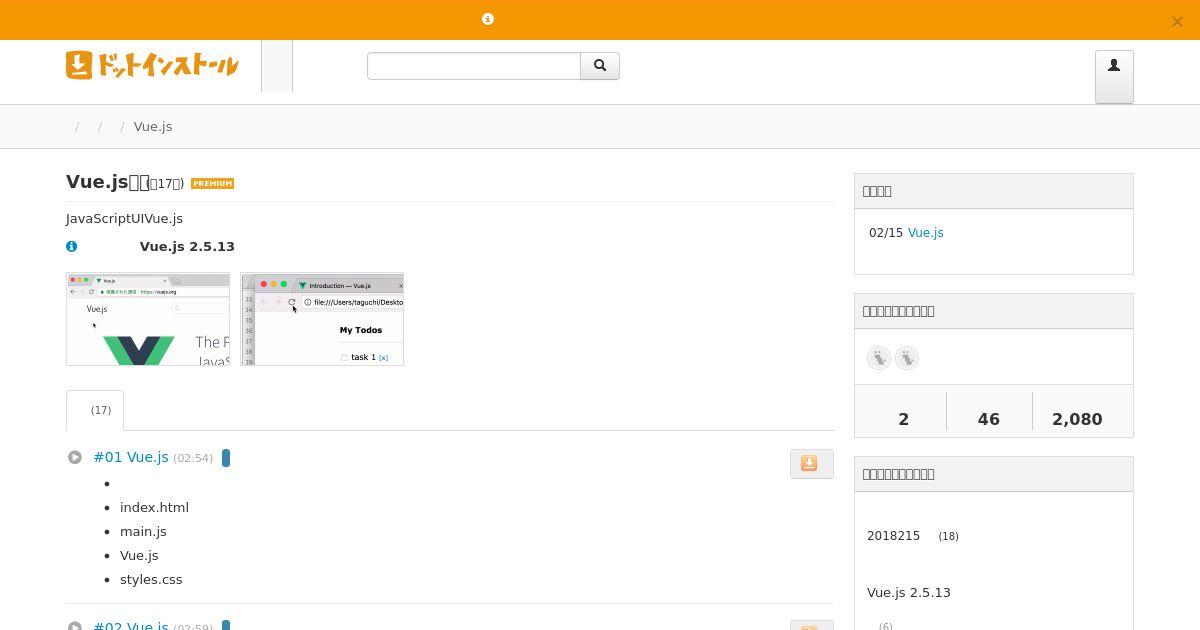This screenshot has width=1200, height=630.
Task: Click the second user avatar in sidebar
Action: pos(907,358)
